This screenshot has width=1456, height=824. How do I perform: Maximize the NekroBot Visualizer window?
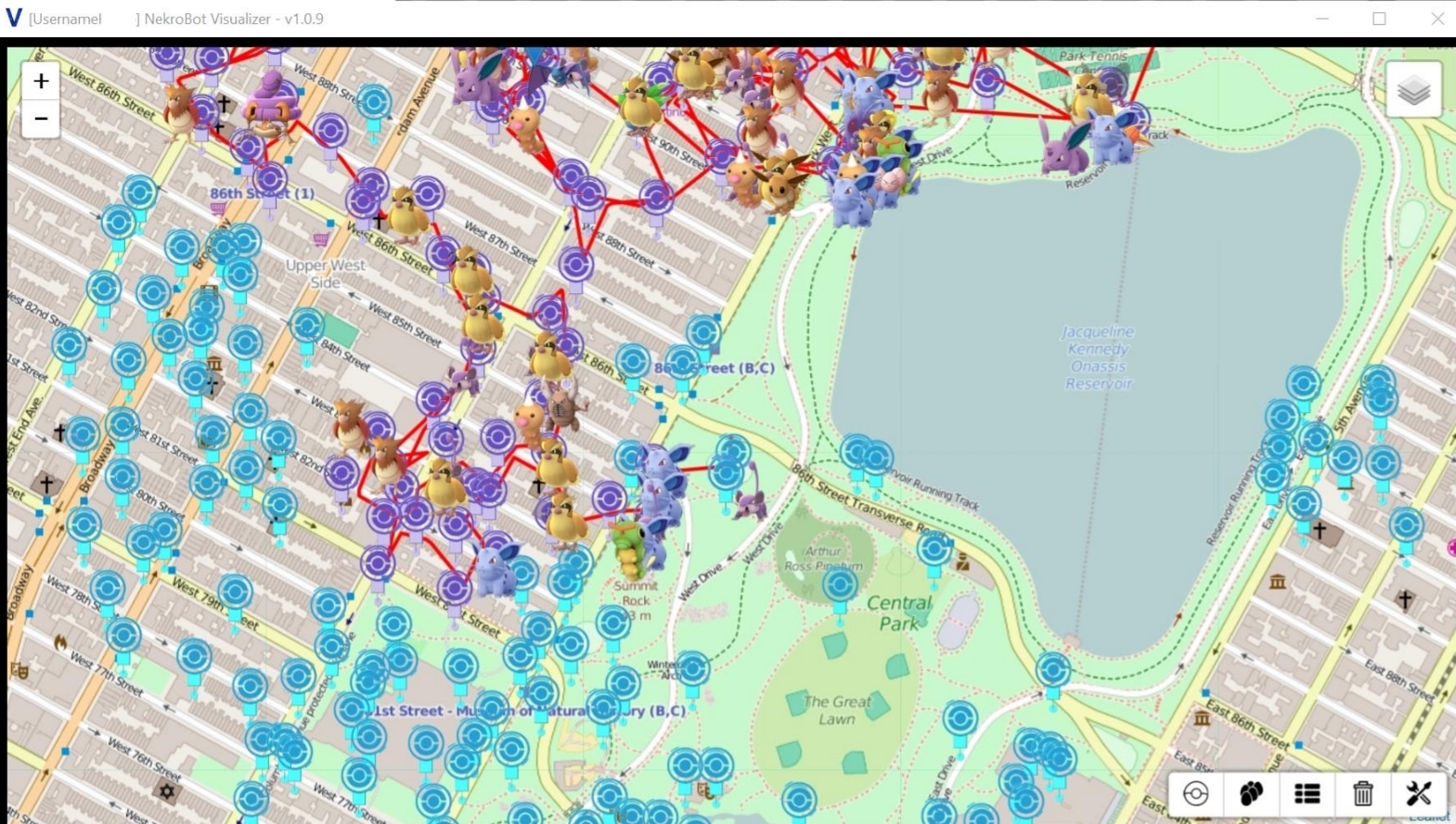1379,19
